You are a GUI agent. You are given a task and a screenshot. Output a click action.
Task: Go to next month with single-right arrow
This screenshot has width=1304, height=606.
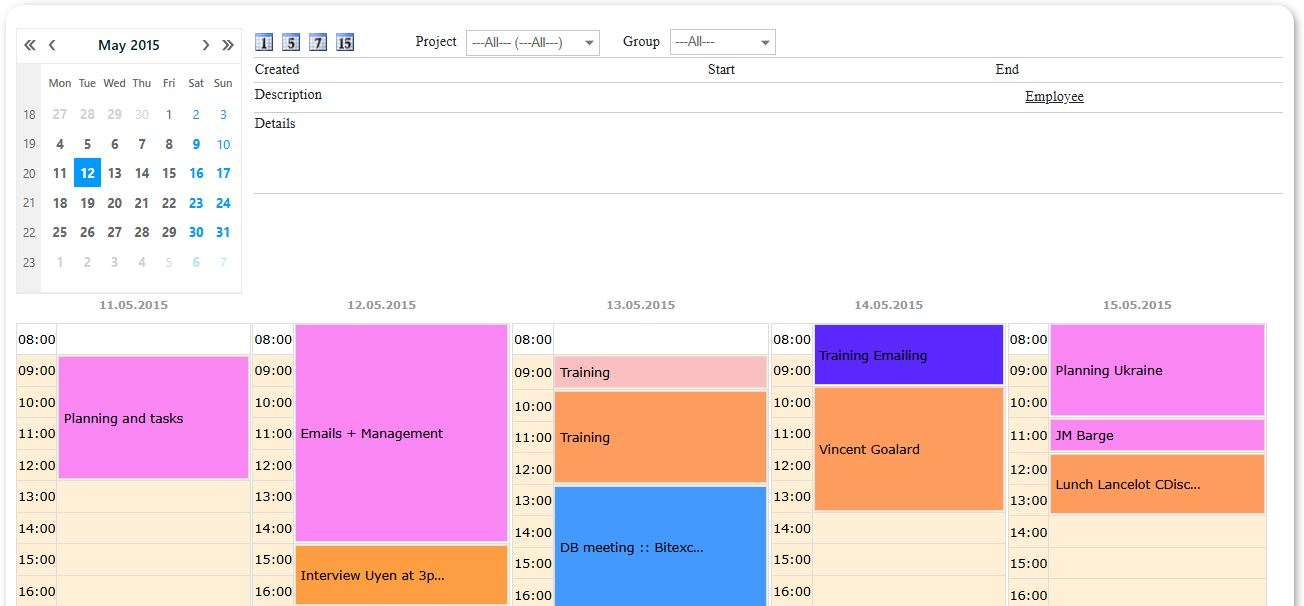[x=206, y=45]
